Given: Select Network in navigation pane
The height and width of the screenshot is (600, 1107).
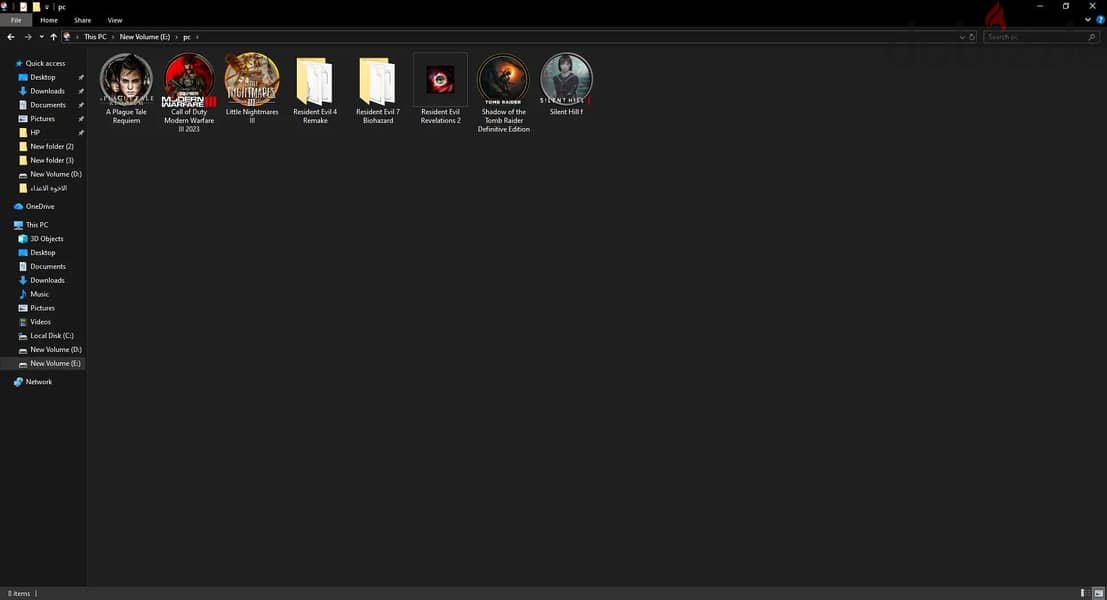Looking at the screenshot, I should (x=39, y=382).
